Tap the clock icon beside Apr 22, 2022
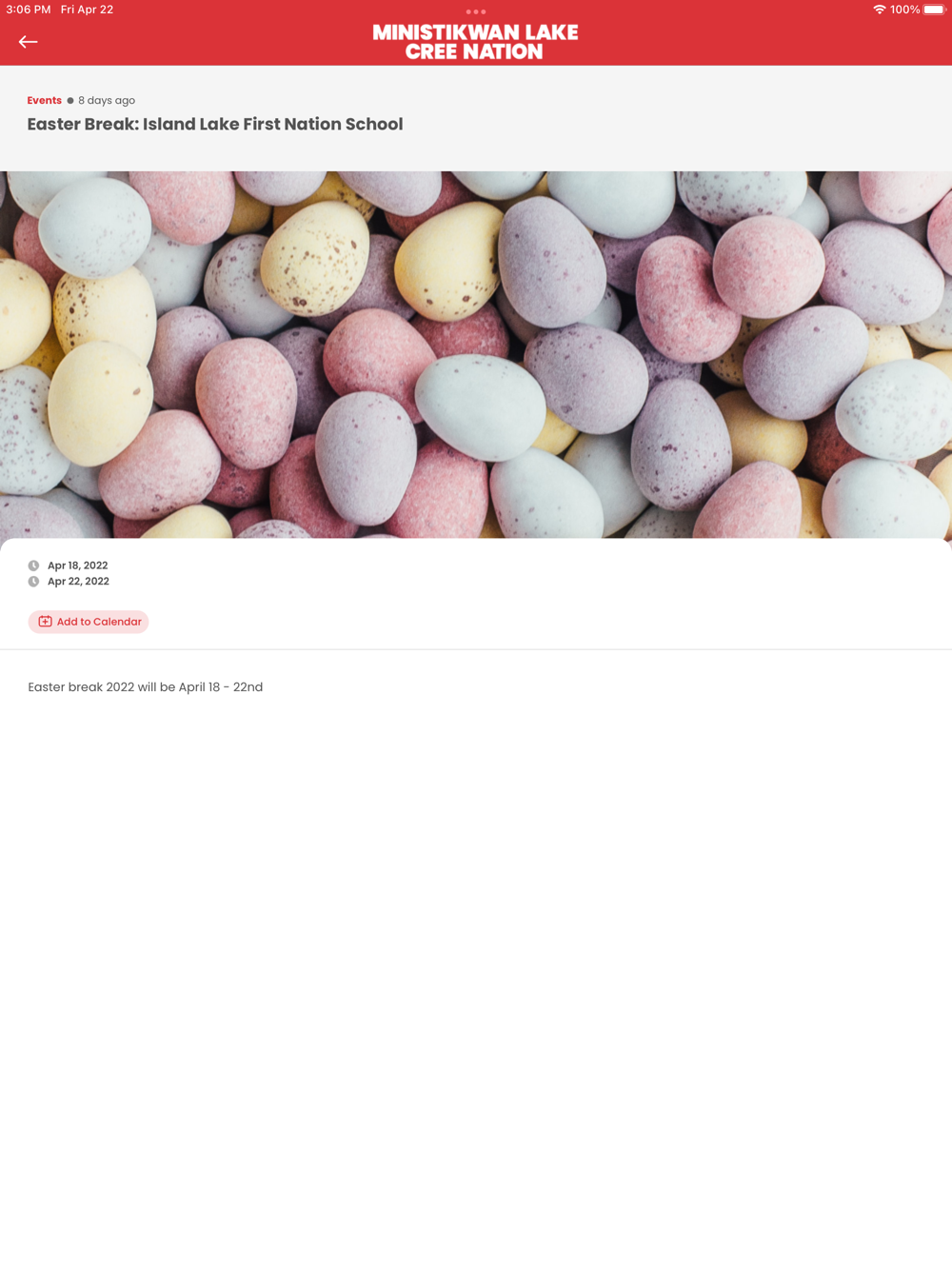 [x=33, y=582]
